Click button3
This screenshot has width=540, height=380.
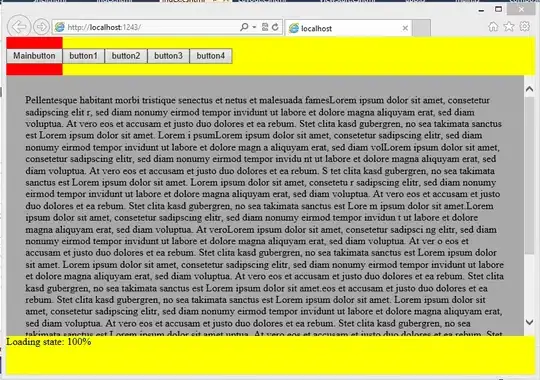[x=168, y=56]
